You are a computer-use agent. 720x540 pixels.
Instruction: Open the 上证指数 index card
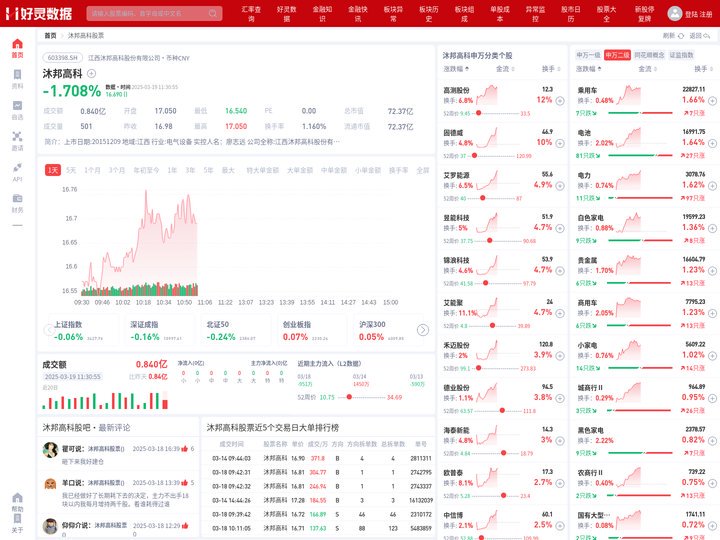click(82, 331)
